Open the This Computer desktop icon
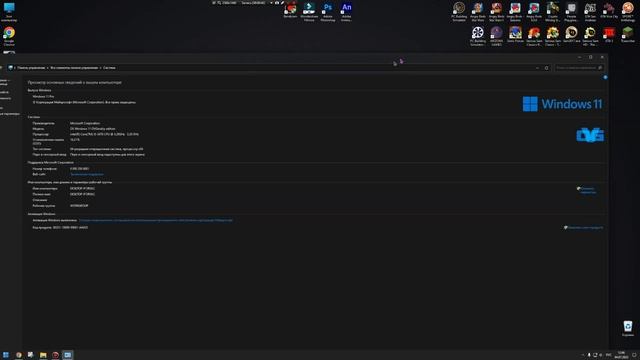This screenshot has height=360, width=640. click(x=9, y=12)
